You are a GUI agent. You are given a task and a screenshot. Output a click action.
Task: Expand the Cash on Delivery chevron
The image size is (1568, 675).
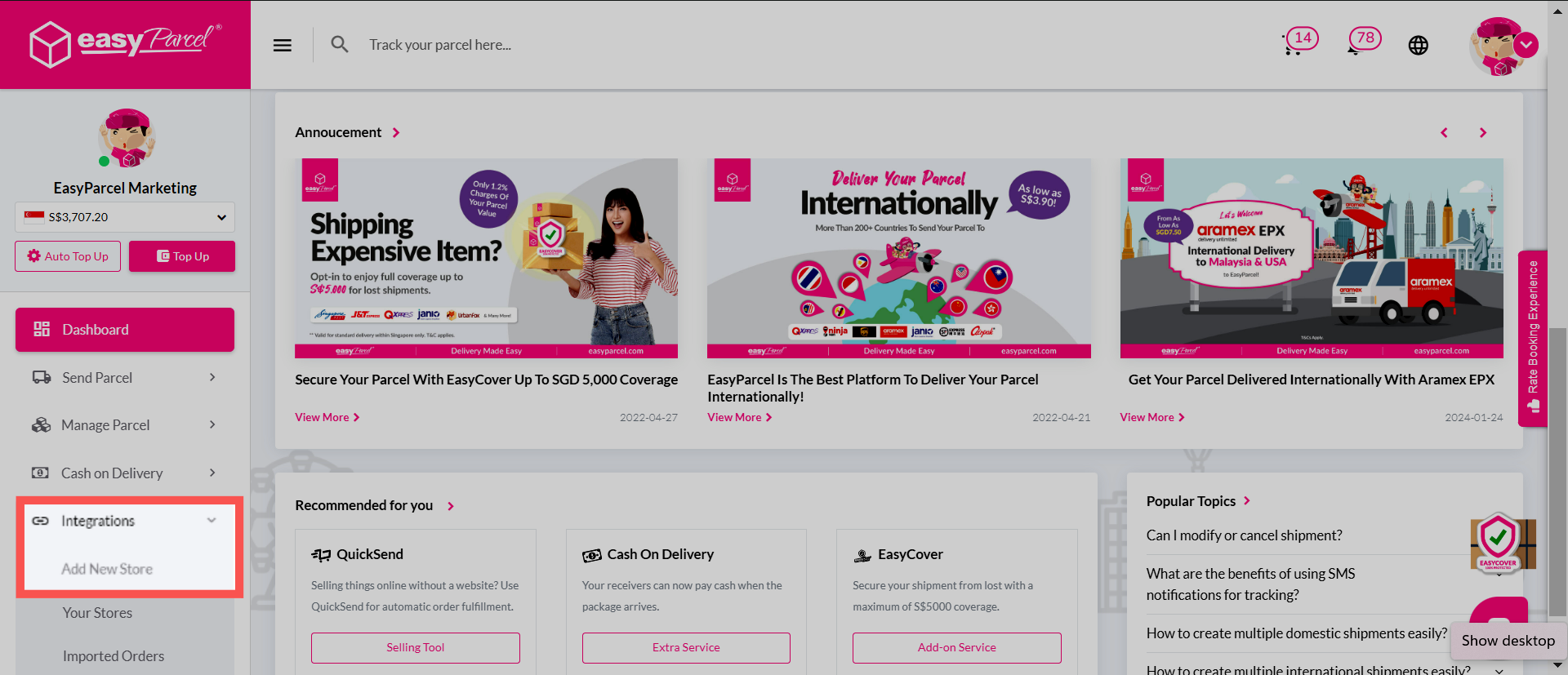pos(212,473)
